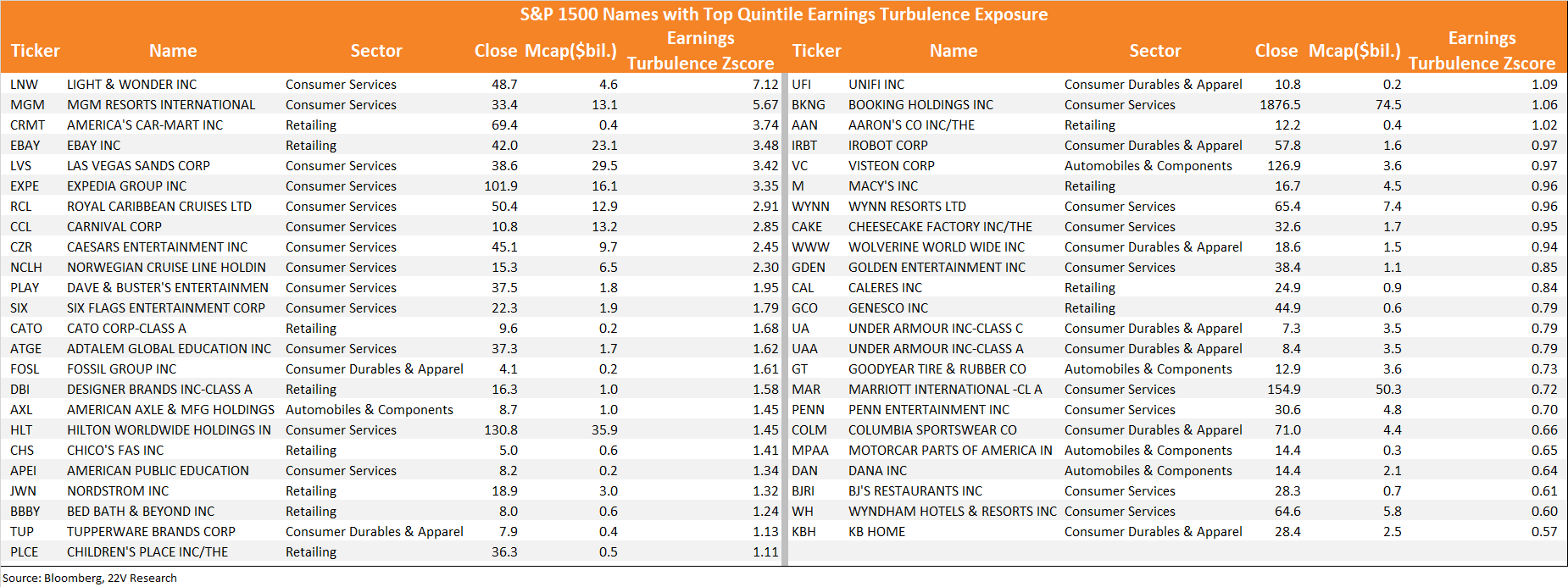Click the MGM RESORTS INTERNATIONAL name cell
This screenshot has height=587, width=1568.
point(161,105)
